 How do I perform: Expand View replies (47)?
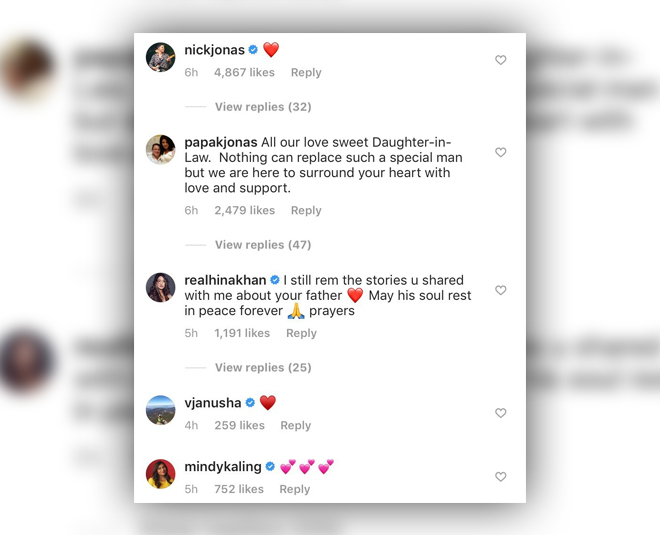(x=263, y=245)
